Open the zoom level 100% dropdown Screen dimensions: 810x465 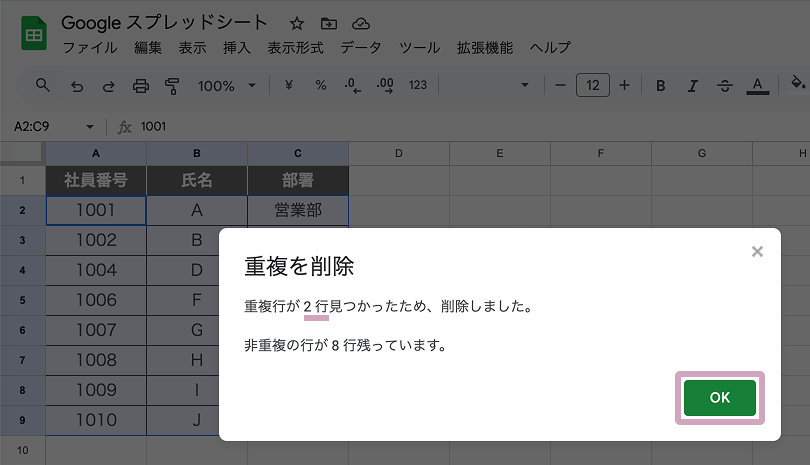click(x=226, y=86)
